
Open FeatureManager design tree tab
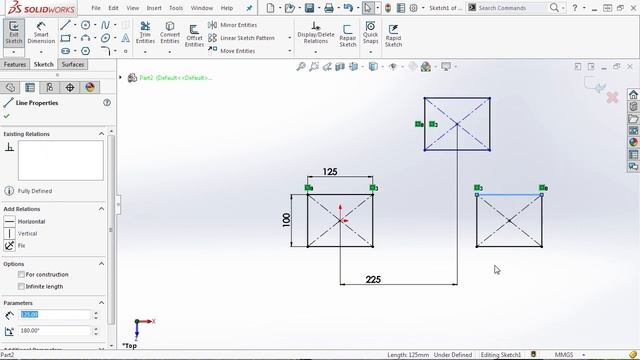click(10, 87)
